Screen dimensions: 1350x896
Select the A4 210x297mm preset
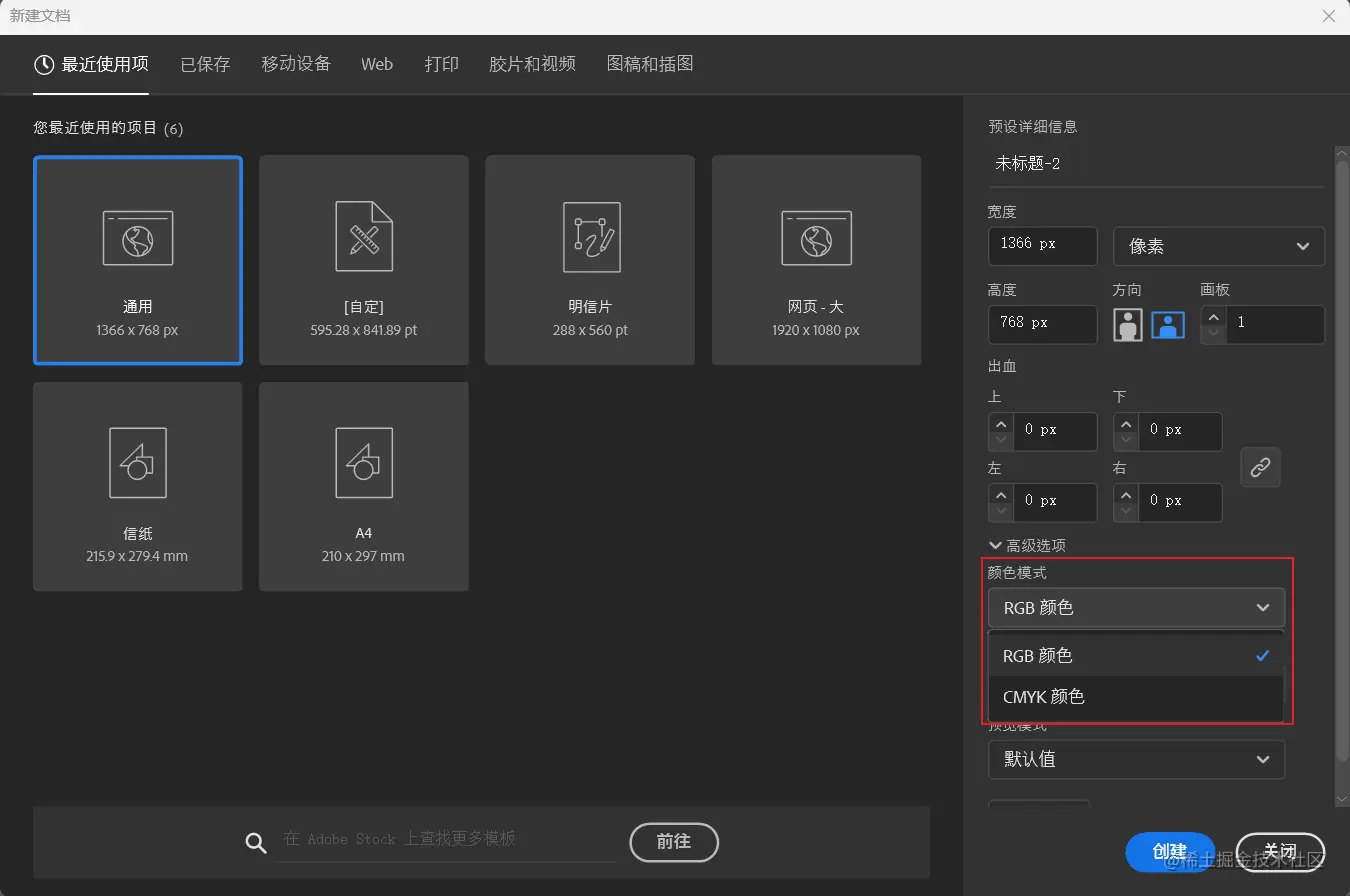tap(363, 486)
